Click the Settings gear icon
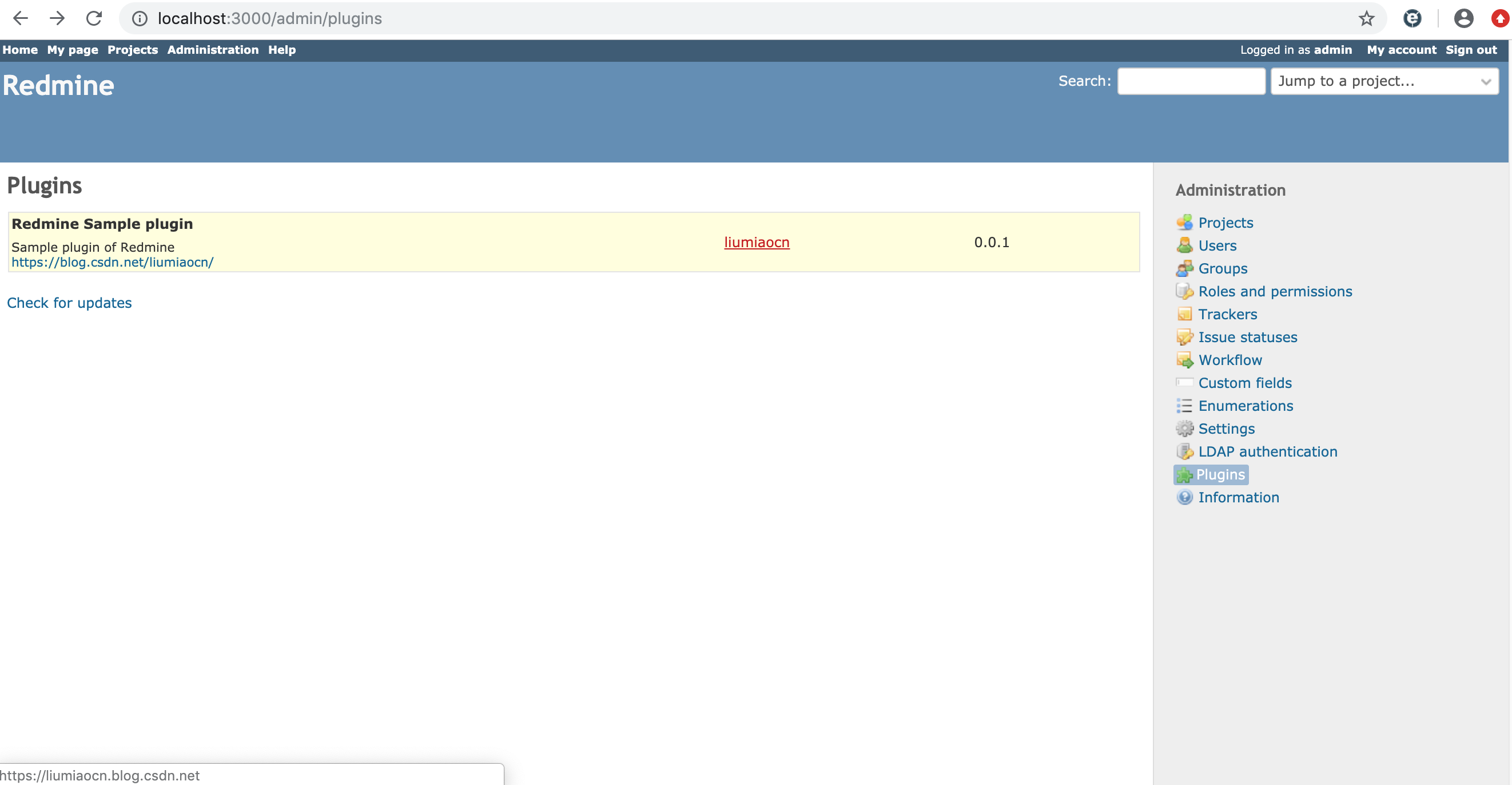The height and width of the screenshot is (785, 1512). click(1184, 429)
